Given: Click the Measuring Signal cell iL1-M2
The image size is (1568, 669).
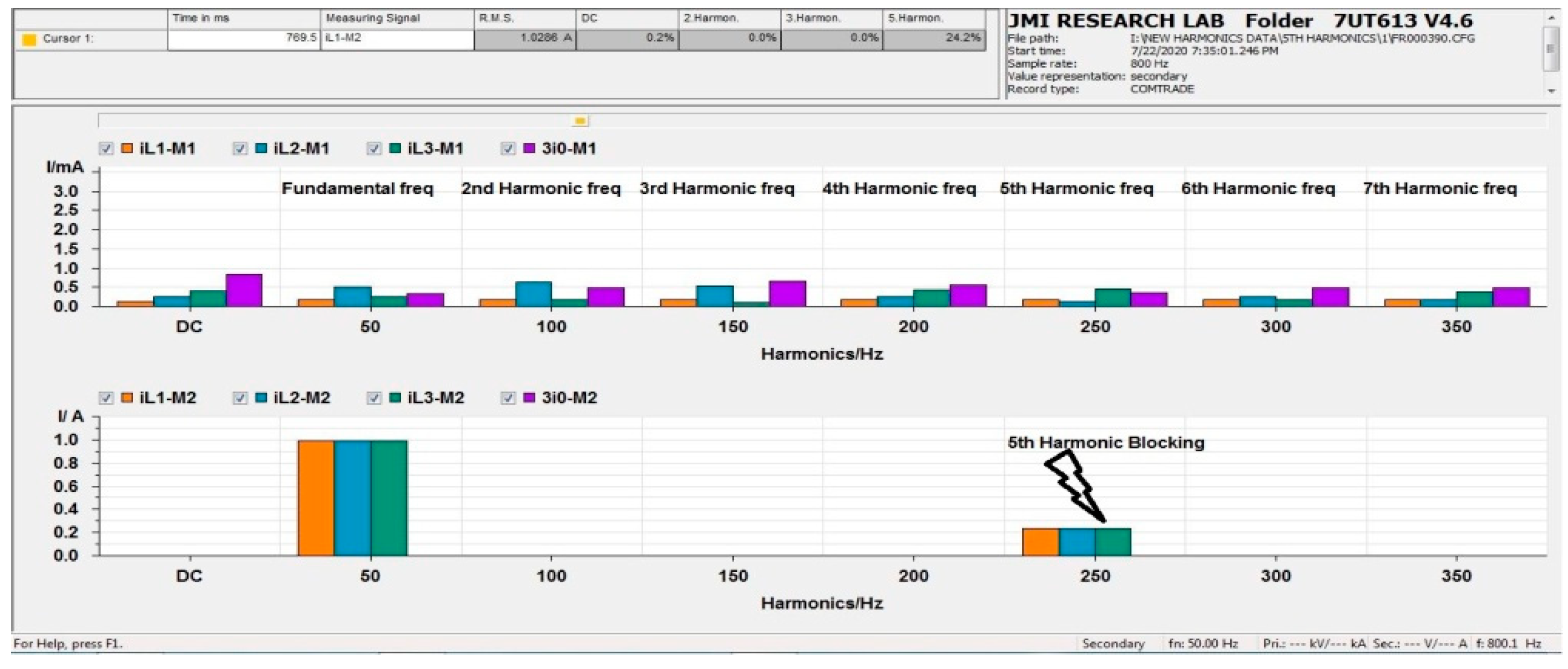Looking at the screenshot, I should pos(396,38).
